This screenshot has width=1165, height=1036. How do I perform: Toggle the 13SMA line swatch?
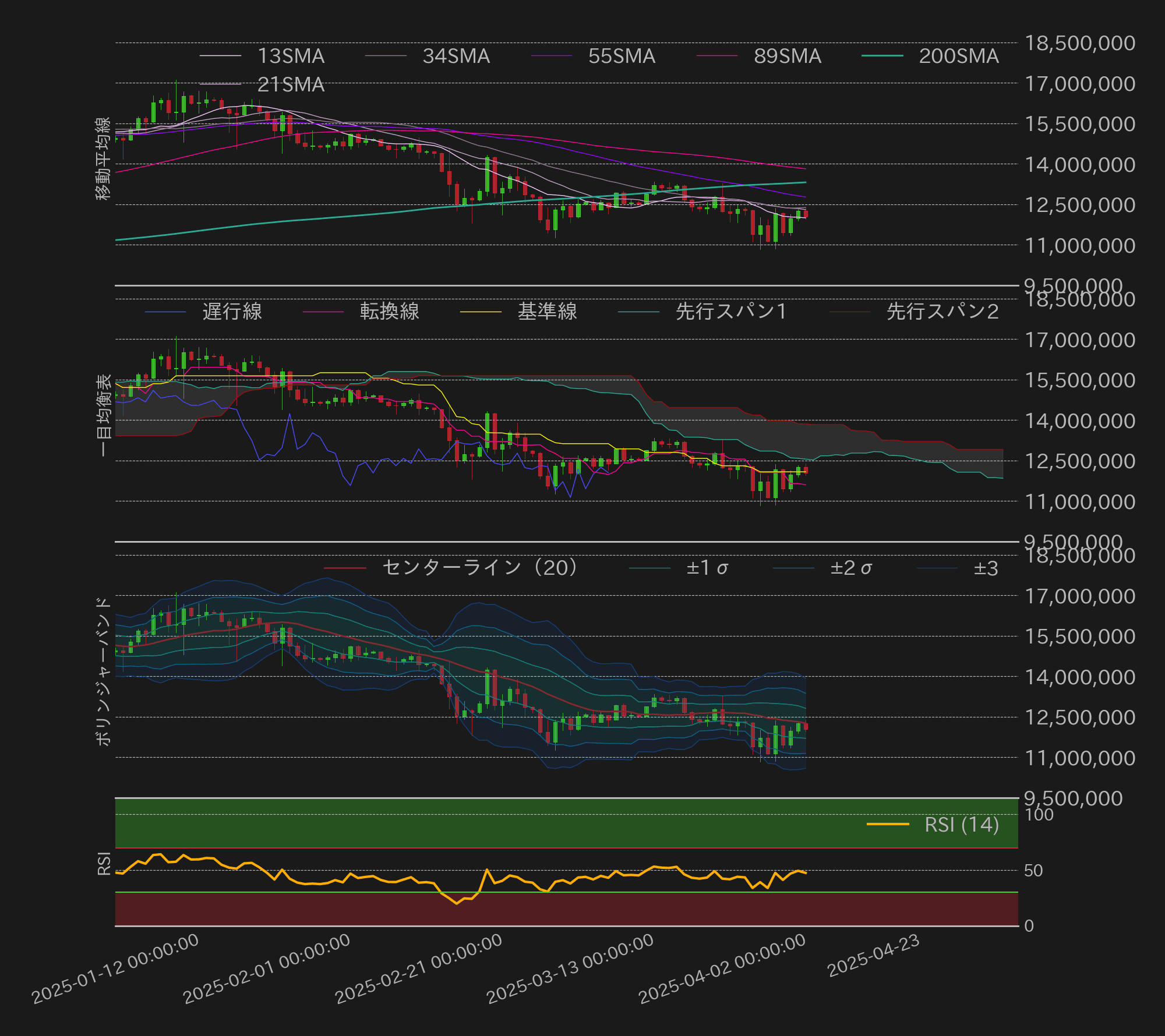(220, 56)
